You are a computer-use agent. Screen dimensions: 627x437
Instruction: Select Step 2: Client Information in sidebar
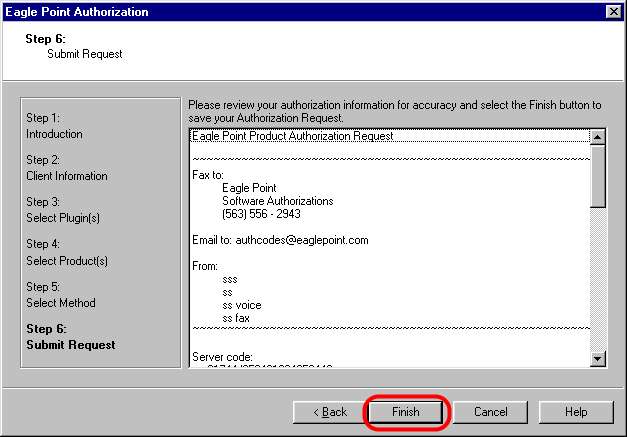point(67,168)
